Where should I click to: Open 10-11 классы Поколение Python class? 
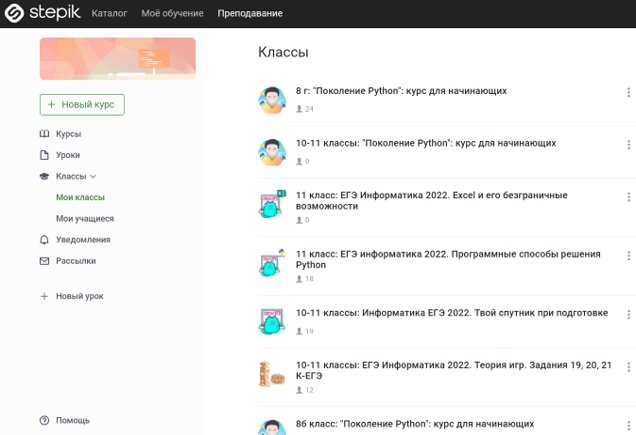[x=426, y=143]
